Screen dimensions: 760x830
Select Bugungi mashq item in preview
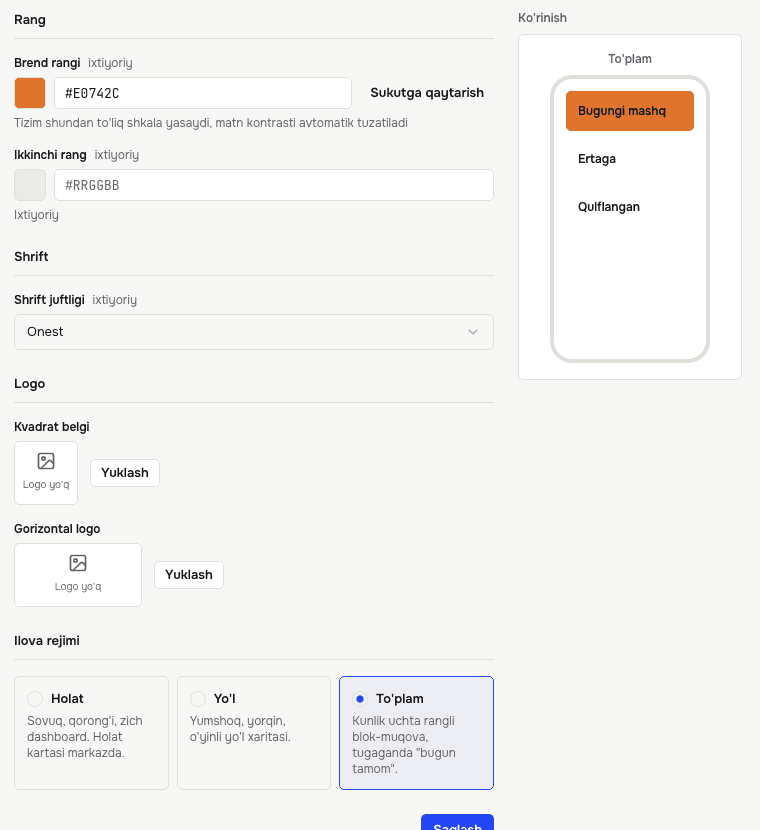click(630, 111)
